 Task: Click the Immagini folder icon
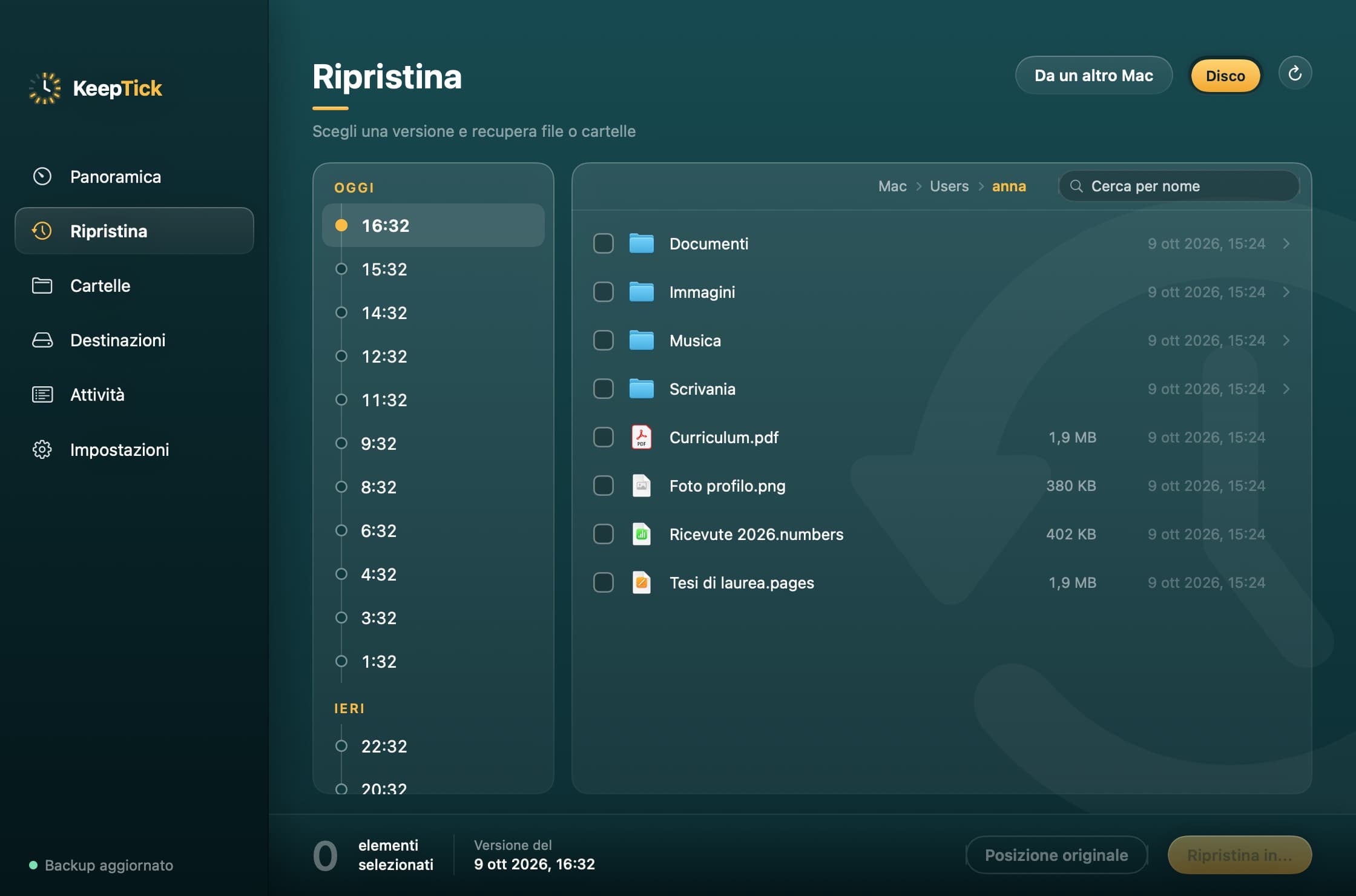[641, 292]
